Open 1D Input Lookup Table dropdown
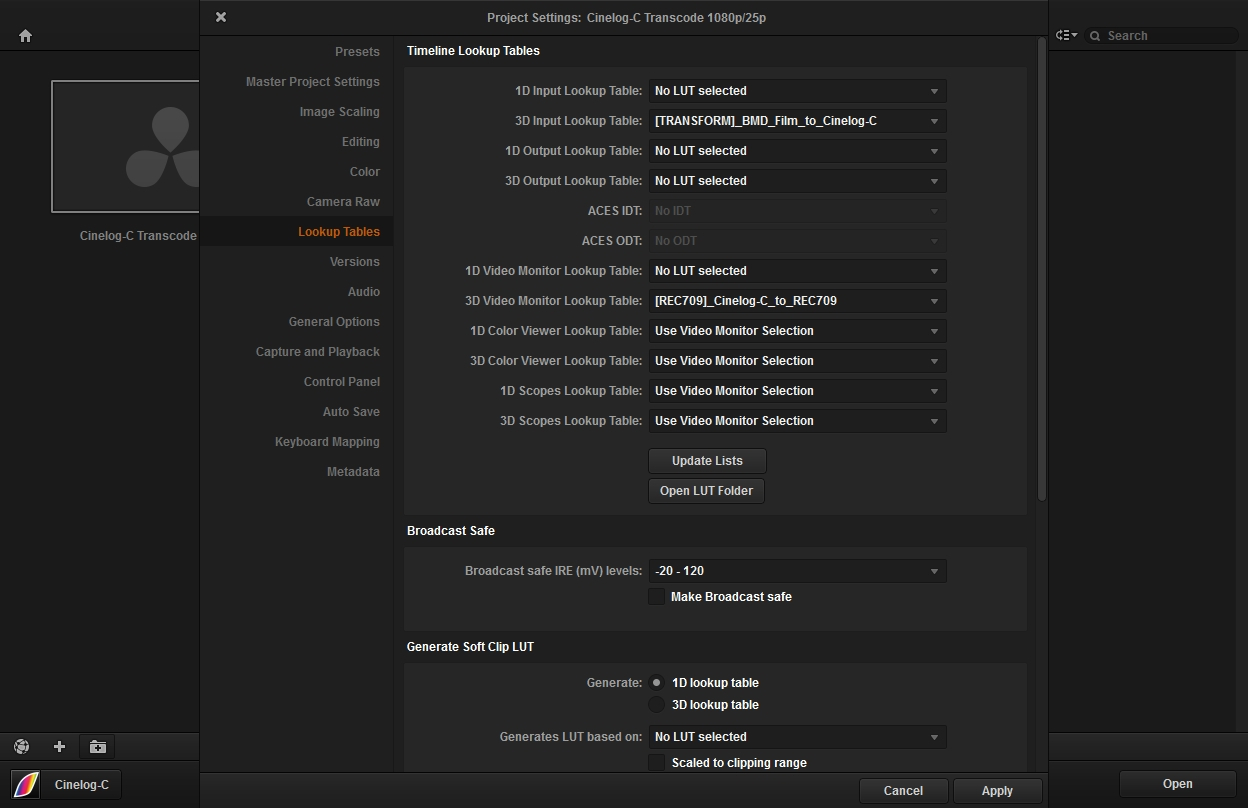The width and height of the screenshot is (1248, 808). point(797,91)
